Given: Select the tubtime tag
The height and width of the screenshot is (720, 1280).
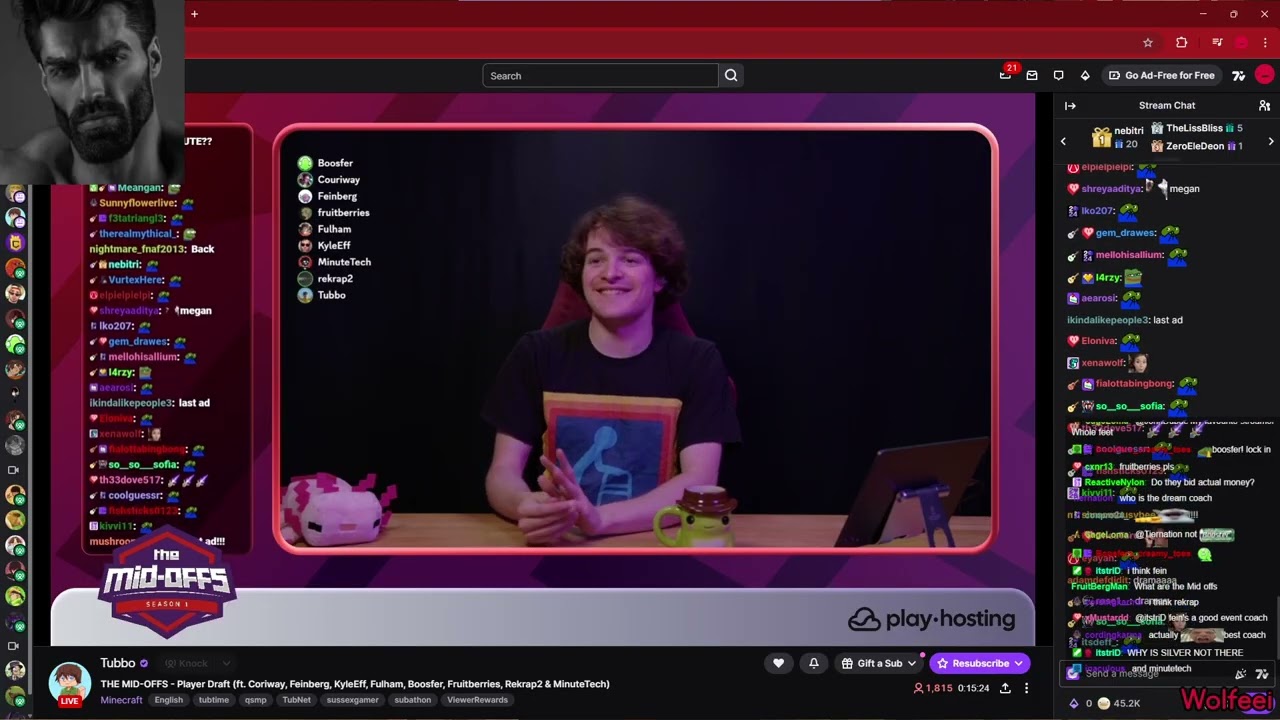Looking at the screenshot, I should (213, 700).
